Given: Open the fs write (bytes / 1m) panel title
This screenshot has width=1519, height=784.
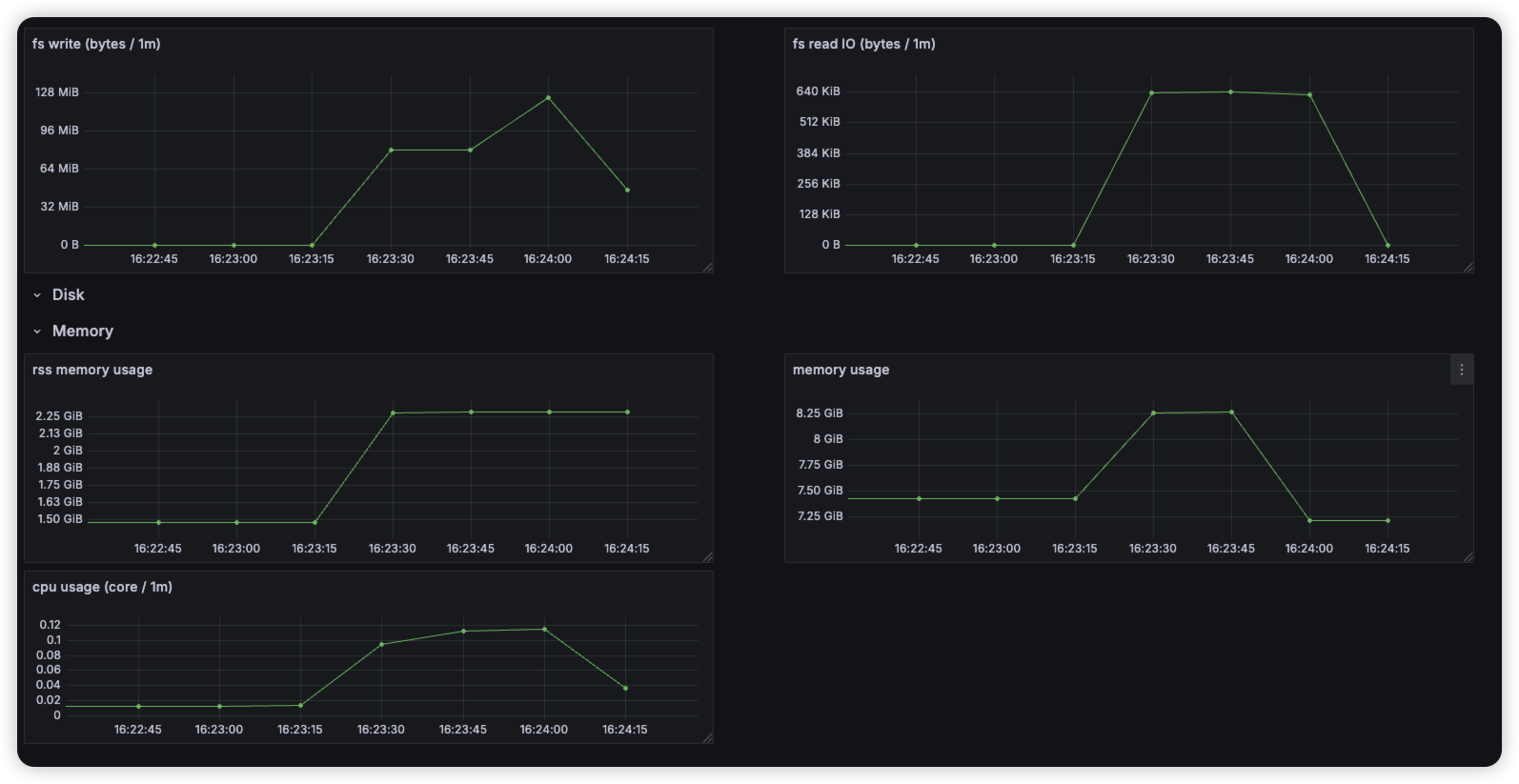Looking at the screenshot, I should pos(96,44).
